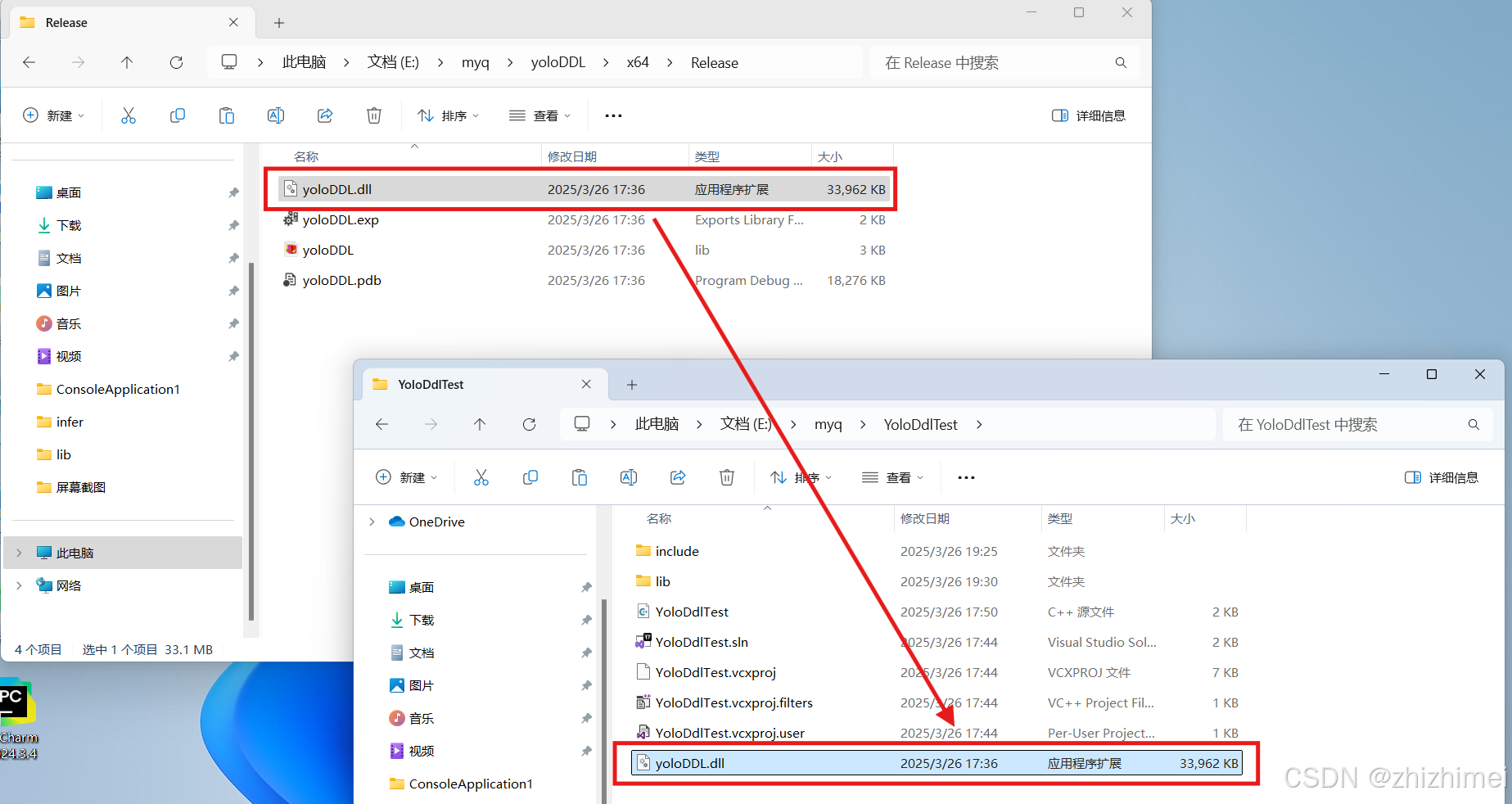Expand OneDrive in YoloDdlTest navigation pane
1512x804 pixels.
point(372,522)
